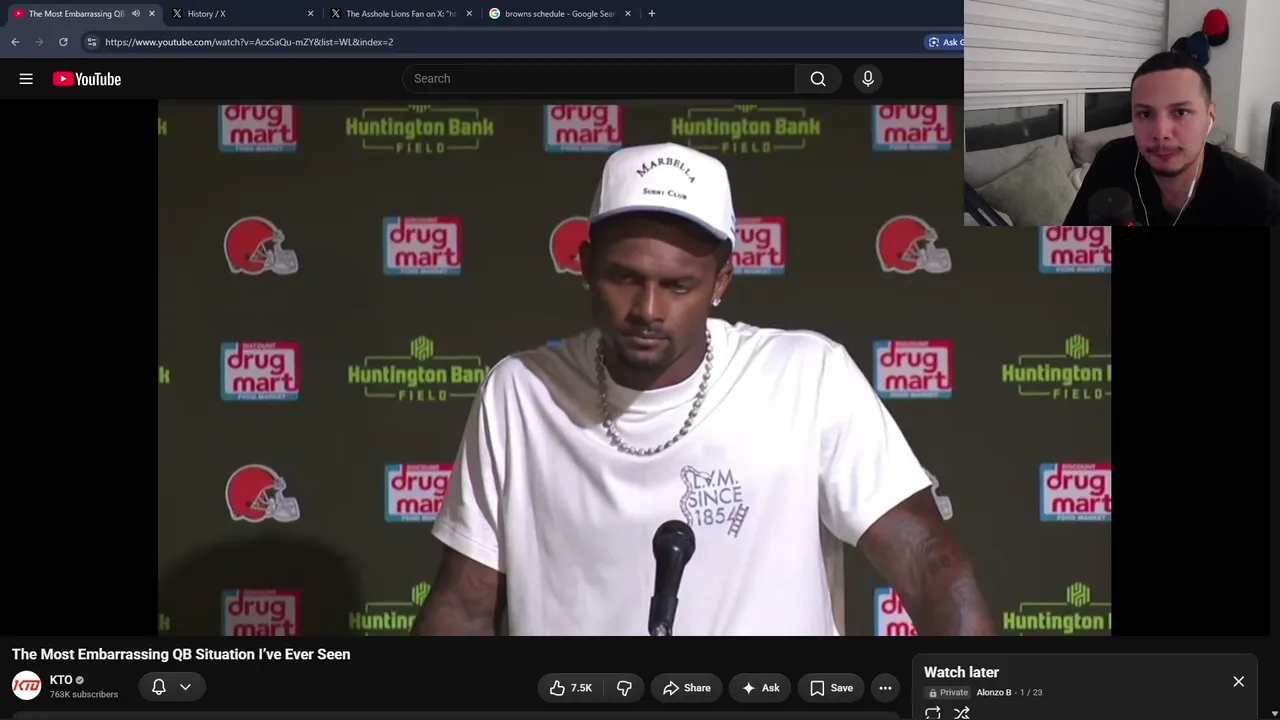
Task: Expand the subscription notification dropdown
Action: click(185, 687)
